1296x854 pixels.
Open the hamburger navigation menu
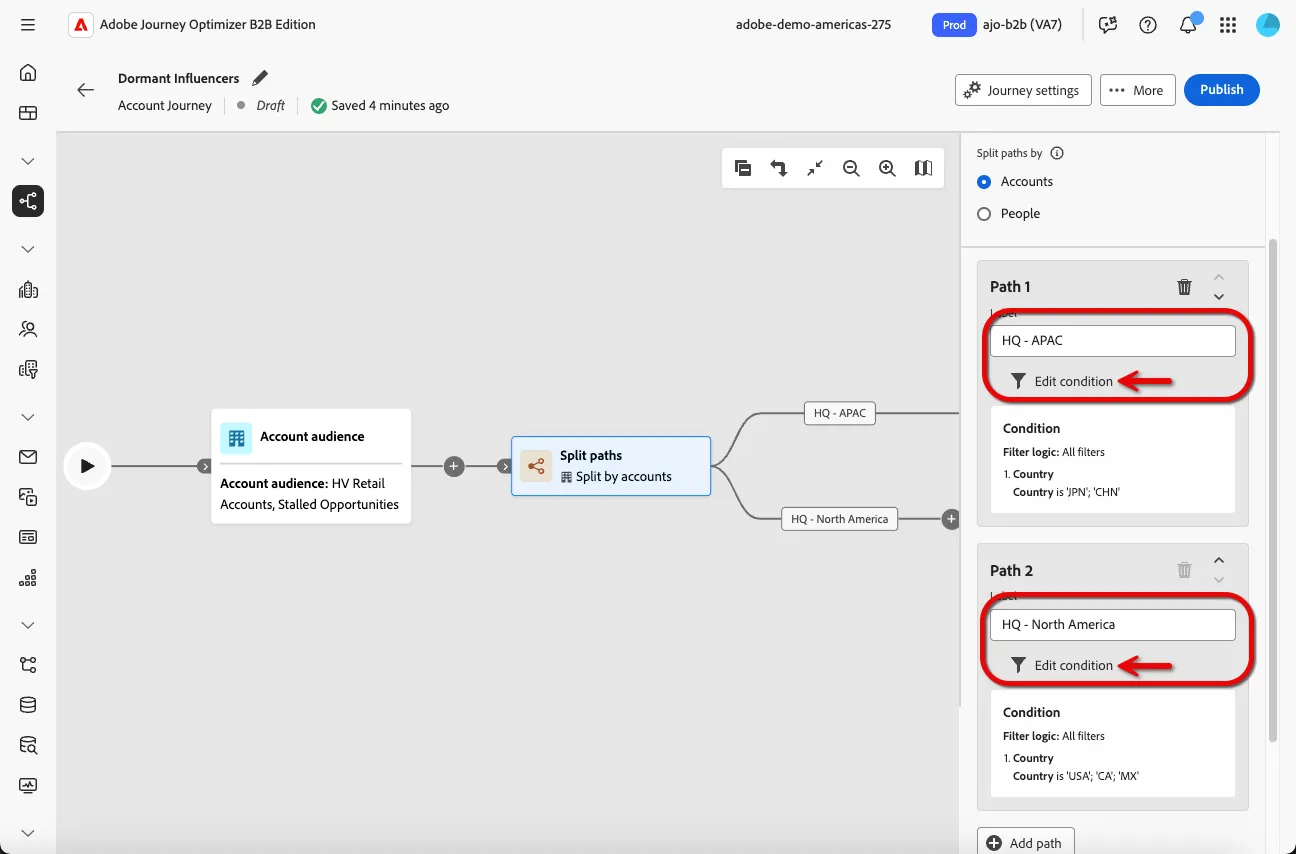(x=28, y=25)
